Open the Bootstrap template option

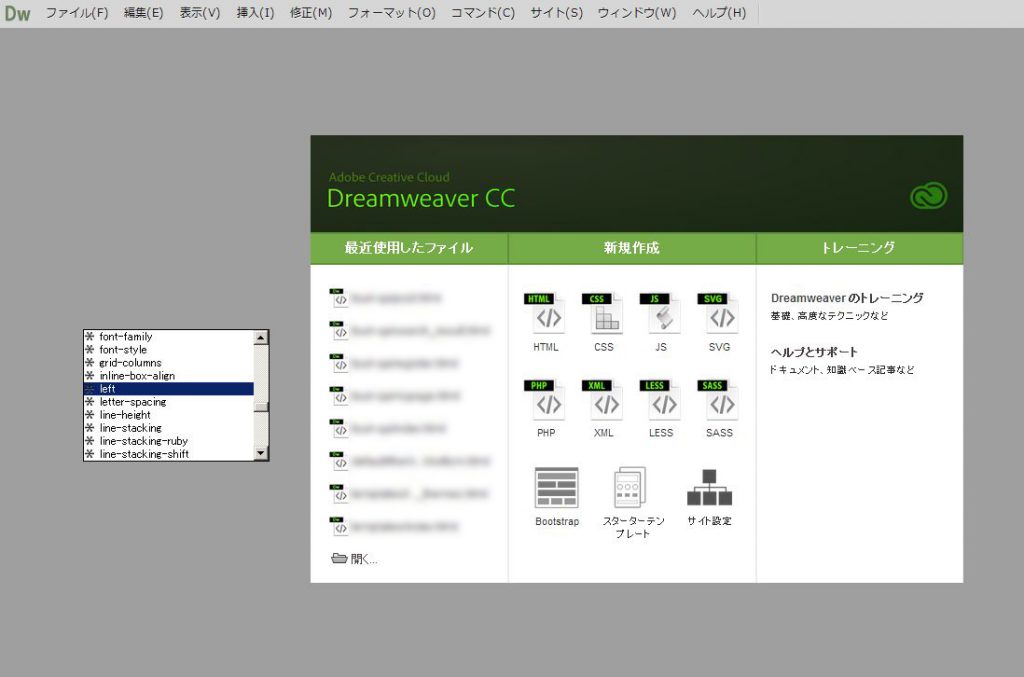coord(556,496)
